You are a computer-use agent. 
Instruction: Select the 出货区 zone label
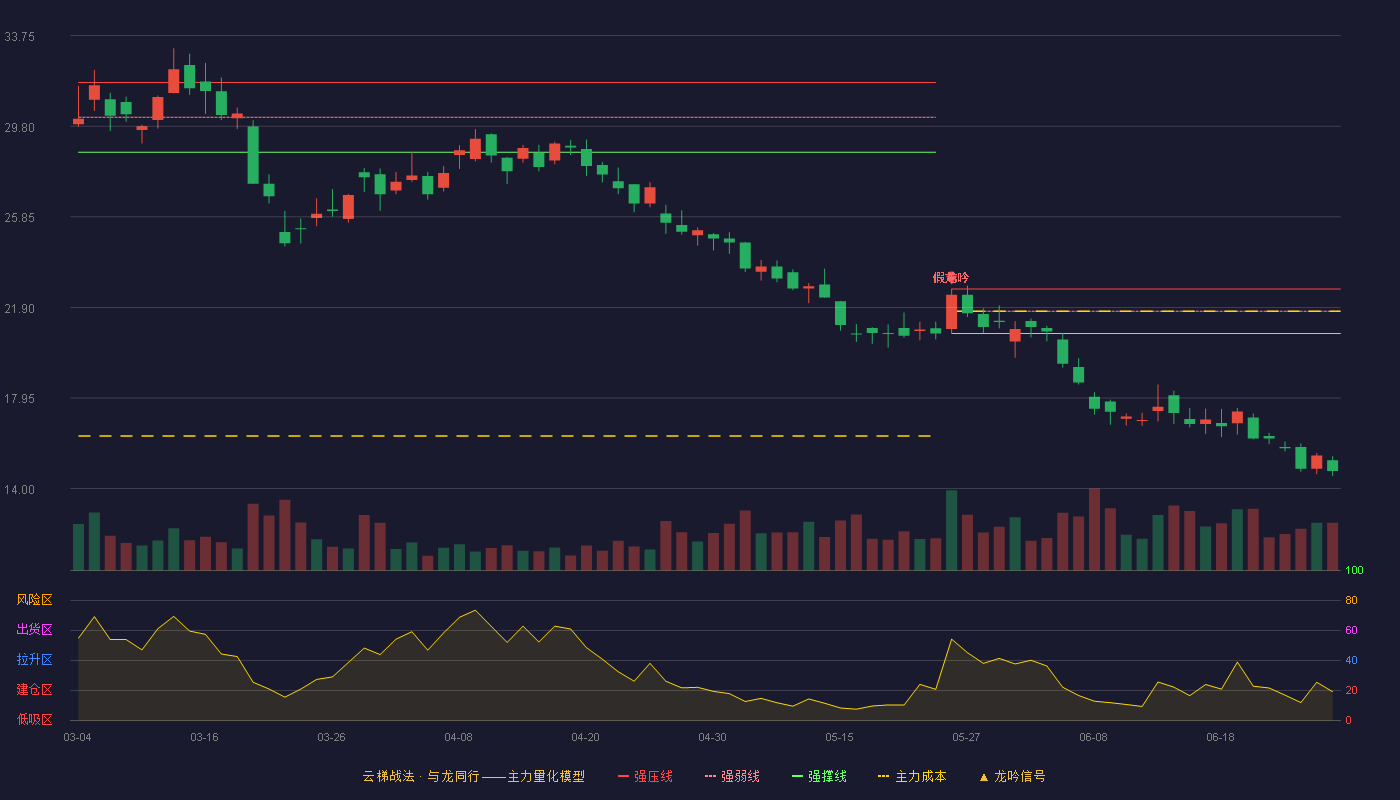point(34,630)
